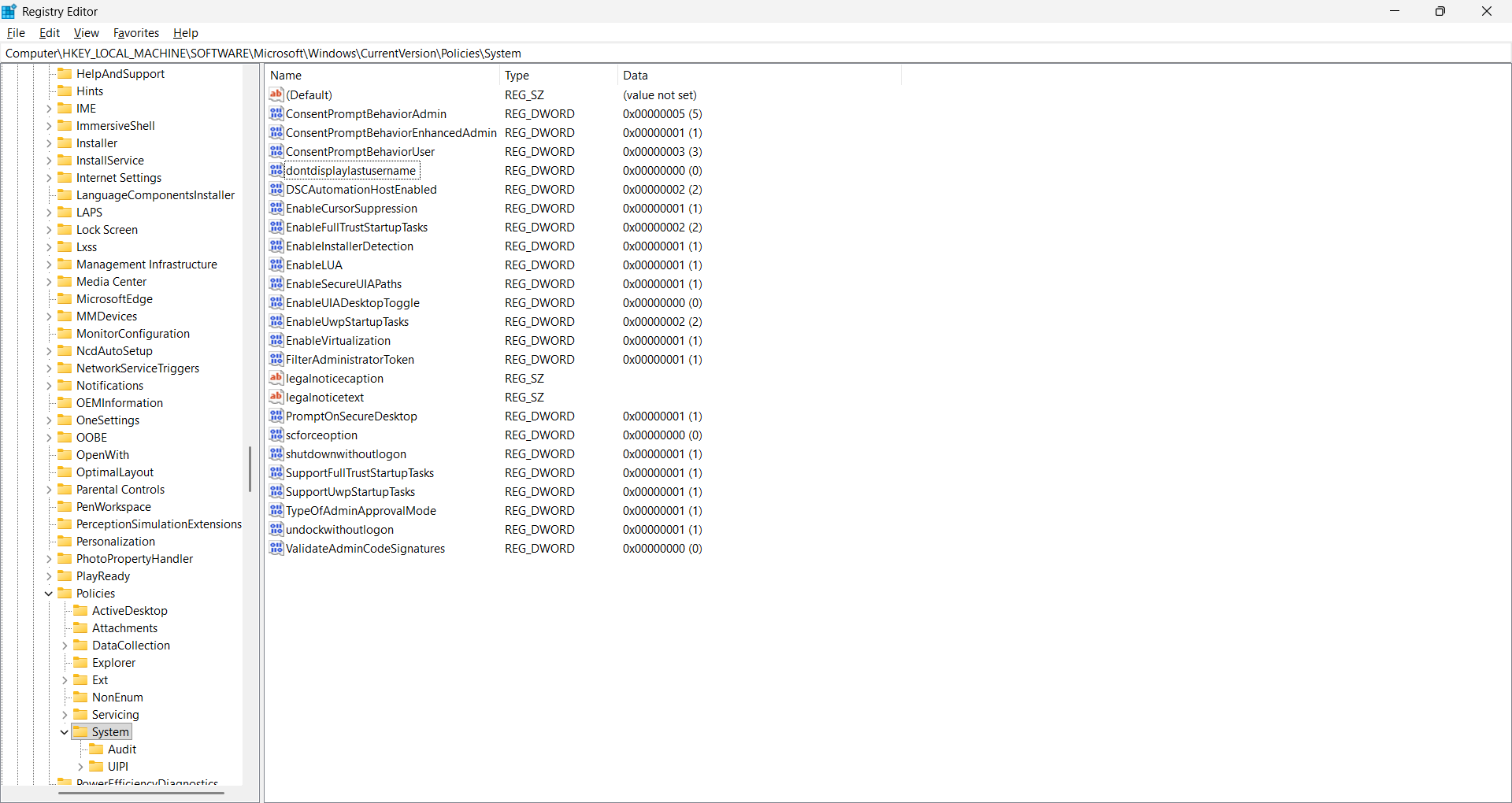The height and width of the screenshot is (803, 1512).
Task: Click the REG_DWORD icon beside EnableLUA
Action: point(276,265)
